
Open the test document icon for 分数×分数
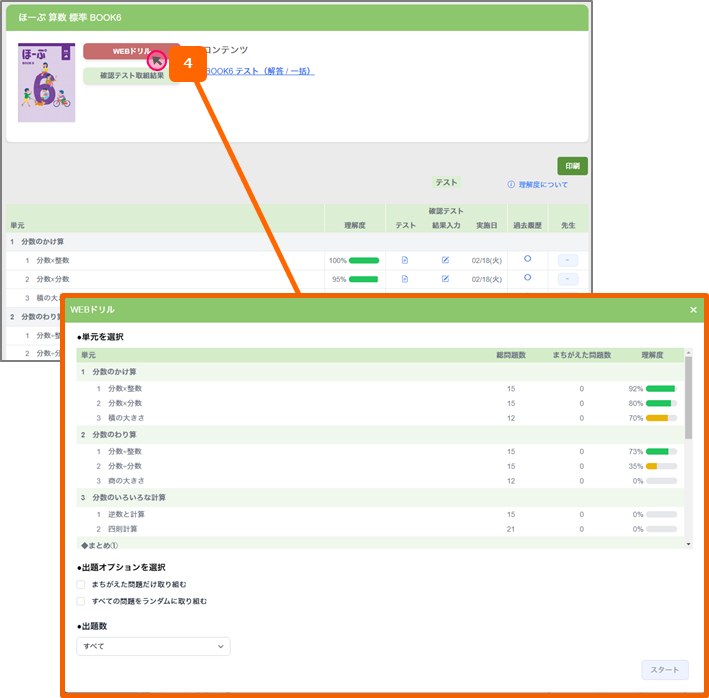405,279
